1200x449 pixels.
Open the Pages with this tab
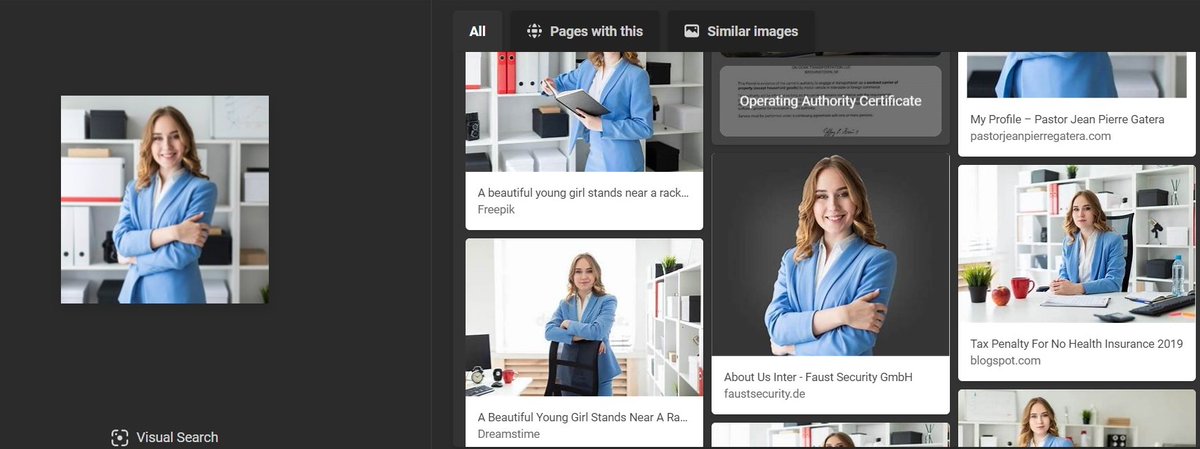click(x=585, y=31)
